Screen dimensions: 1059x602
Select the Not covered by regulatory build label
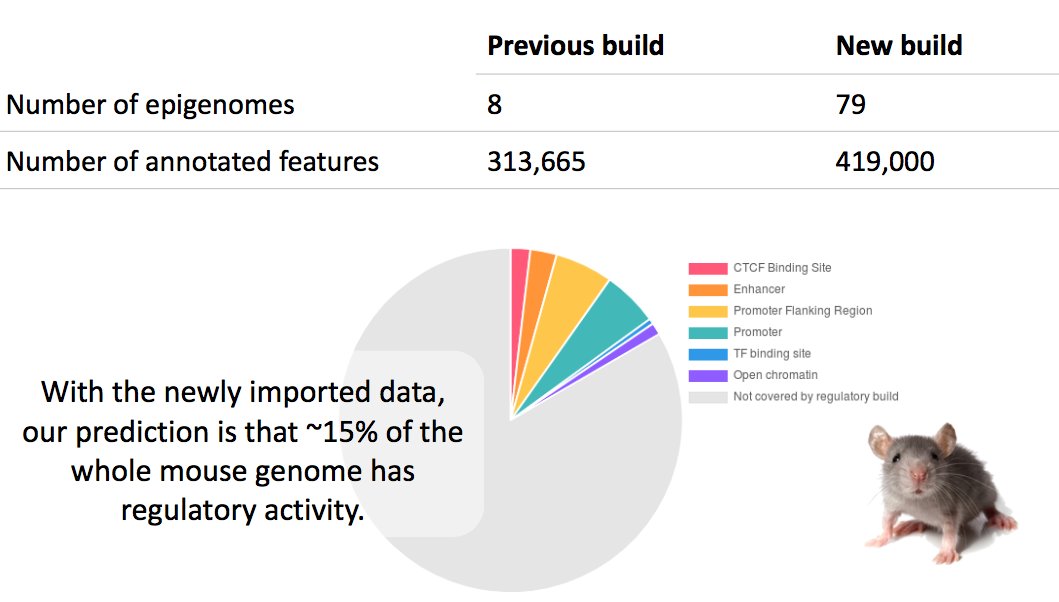816,397
